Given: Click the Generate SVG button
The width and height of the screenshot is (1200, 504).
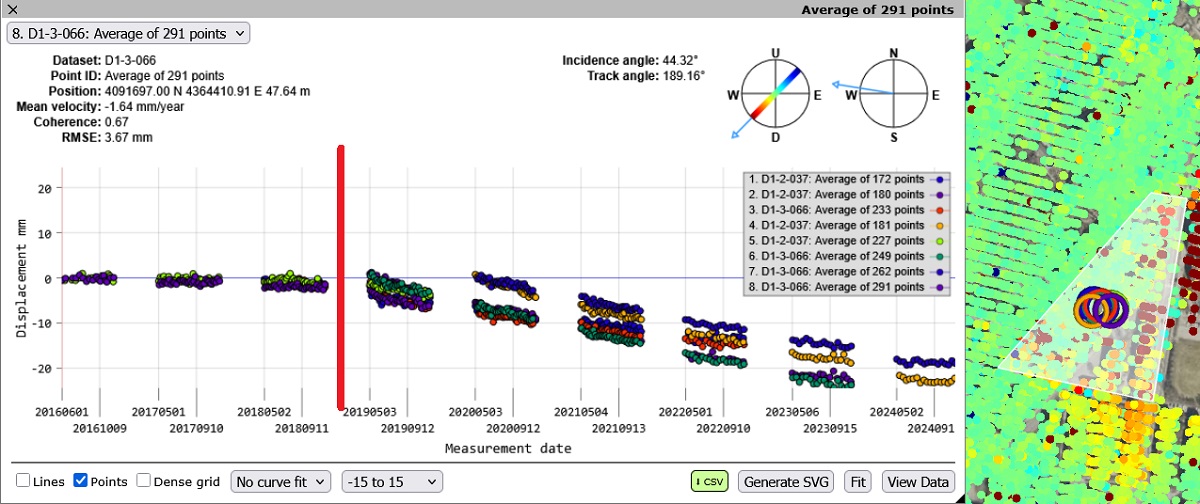Looking at the screenshot, I should (x=786, y=481).
